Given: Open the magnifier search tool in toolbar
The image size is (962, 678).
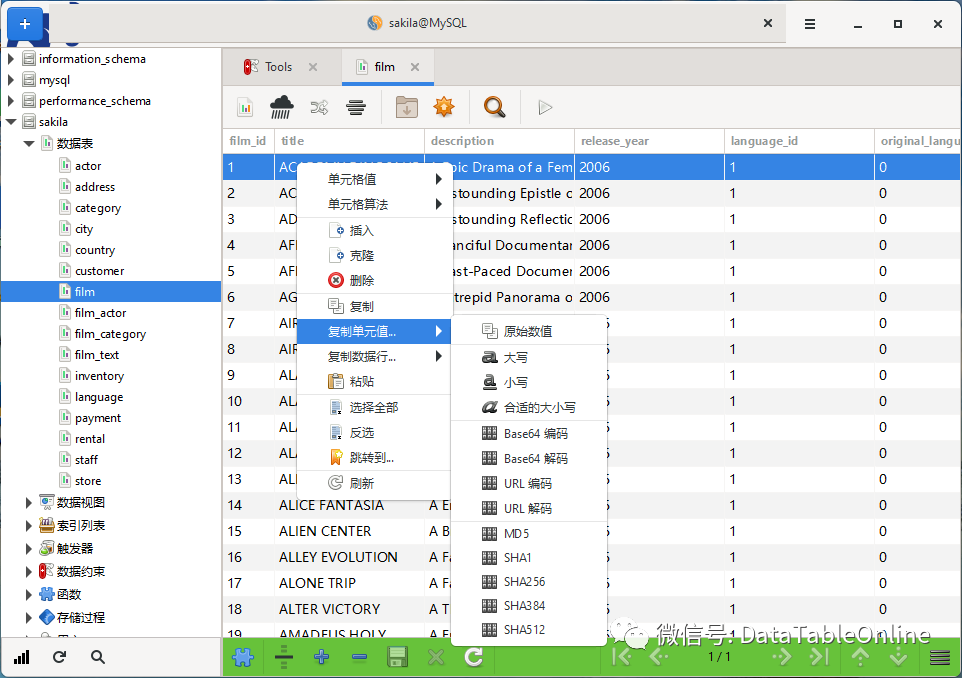Looking at the screenshot, I should [494, 107].
